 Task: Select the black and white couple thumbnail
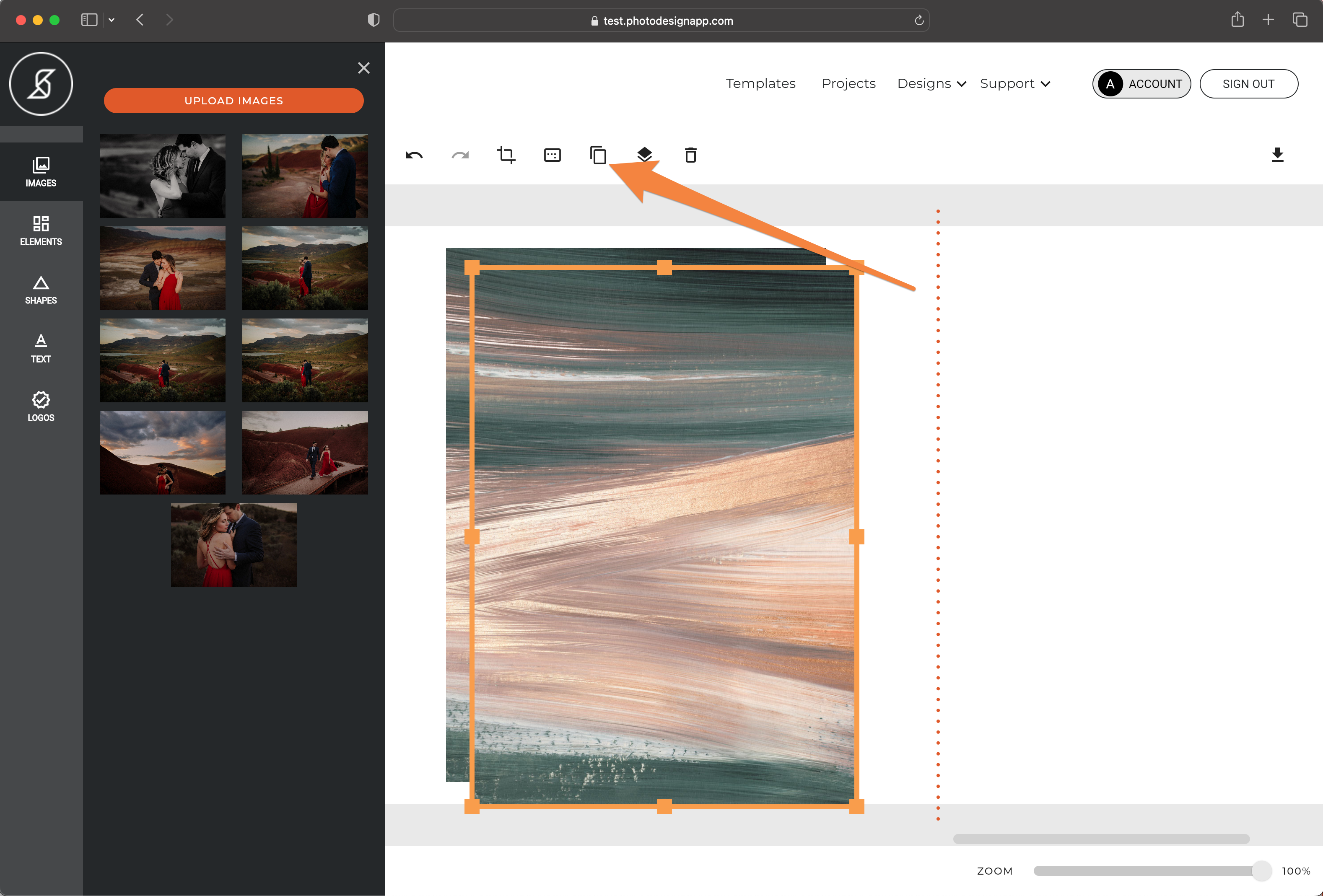[x=162, y=176]
